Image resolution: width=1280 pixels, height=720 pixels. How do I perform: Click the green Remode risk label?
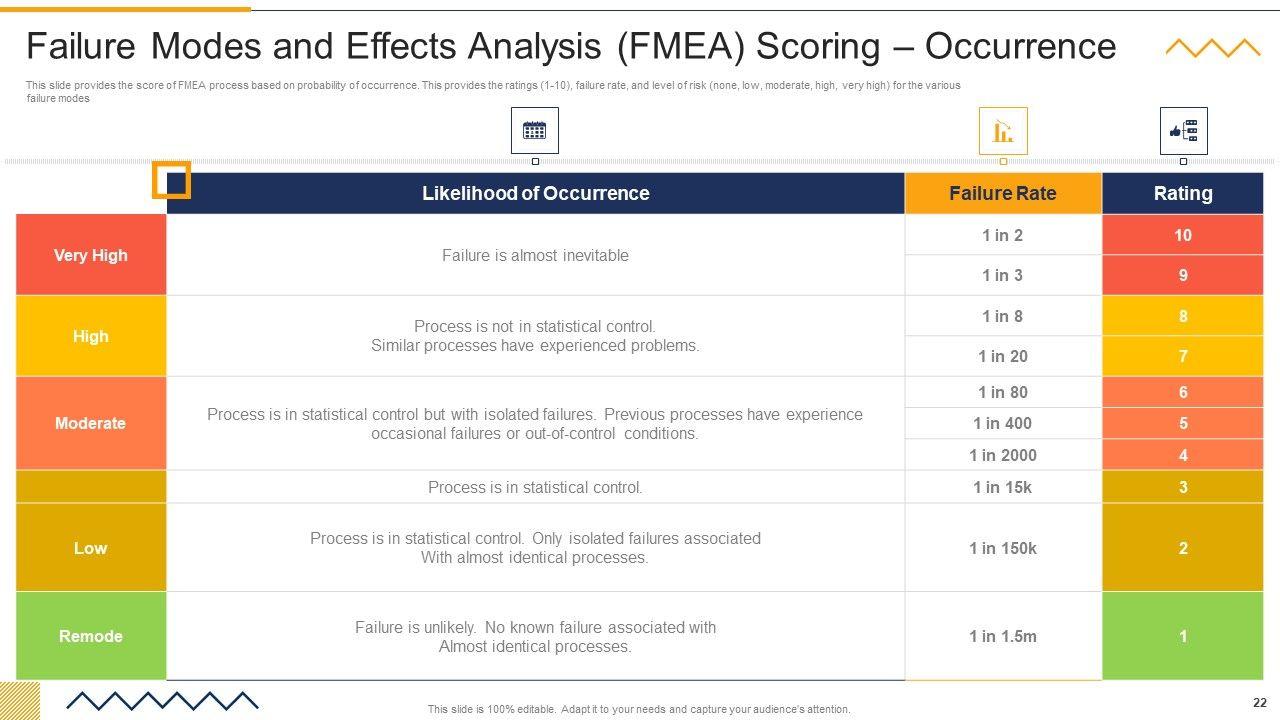point(90,636)
